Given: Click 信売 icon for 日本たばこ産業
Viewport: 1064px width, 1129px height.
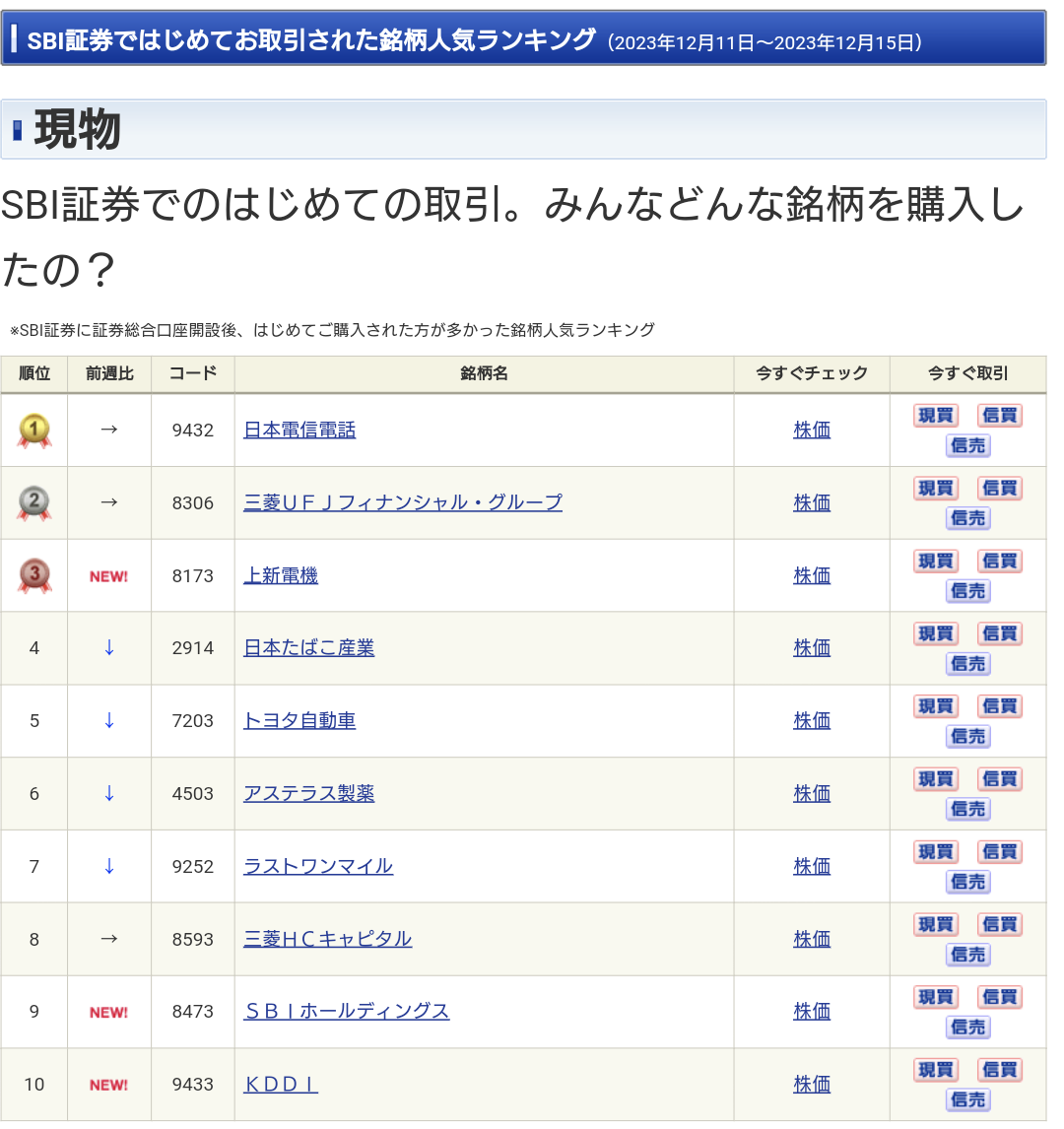Looking at the screenshot, I should [968, 664].
